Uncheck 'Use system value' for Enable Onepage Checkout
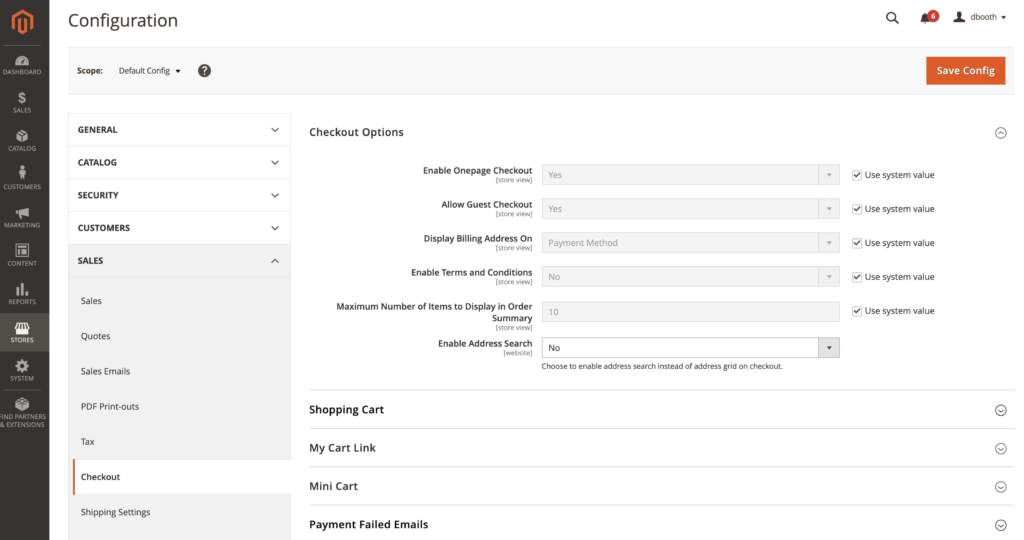1024x540 pixels. [857, 175]
